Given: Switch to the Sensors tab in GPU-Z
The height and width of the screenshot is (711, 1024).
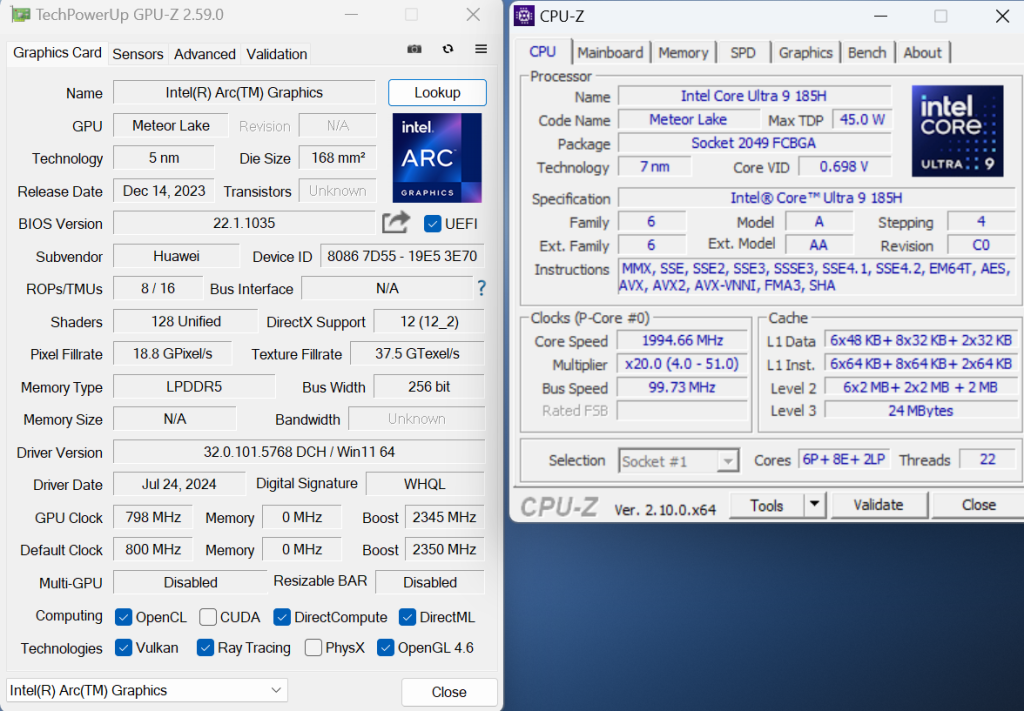Looking at the screenshot, I should (x=138, y=54).
